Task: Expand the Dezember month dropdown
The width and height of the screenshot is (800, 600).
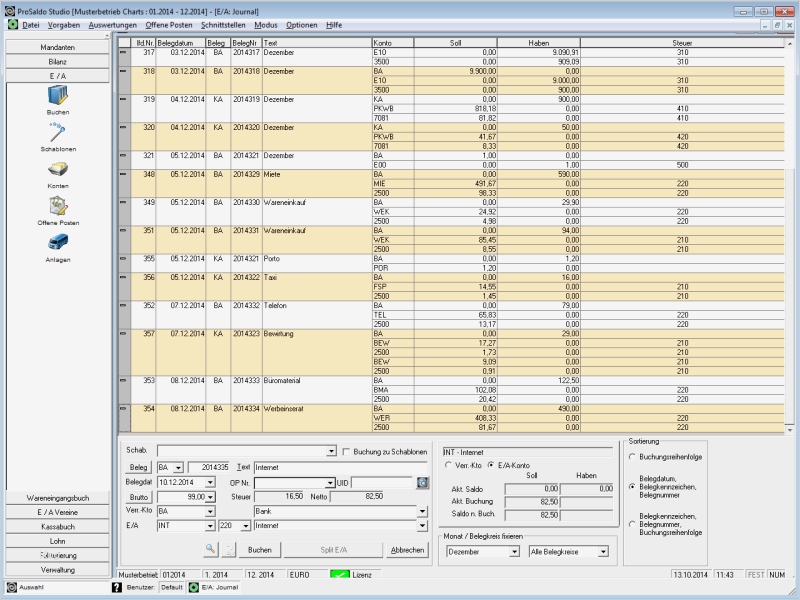Action: tap(516, 551)
